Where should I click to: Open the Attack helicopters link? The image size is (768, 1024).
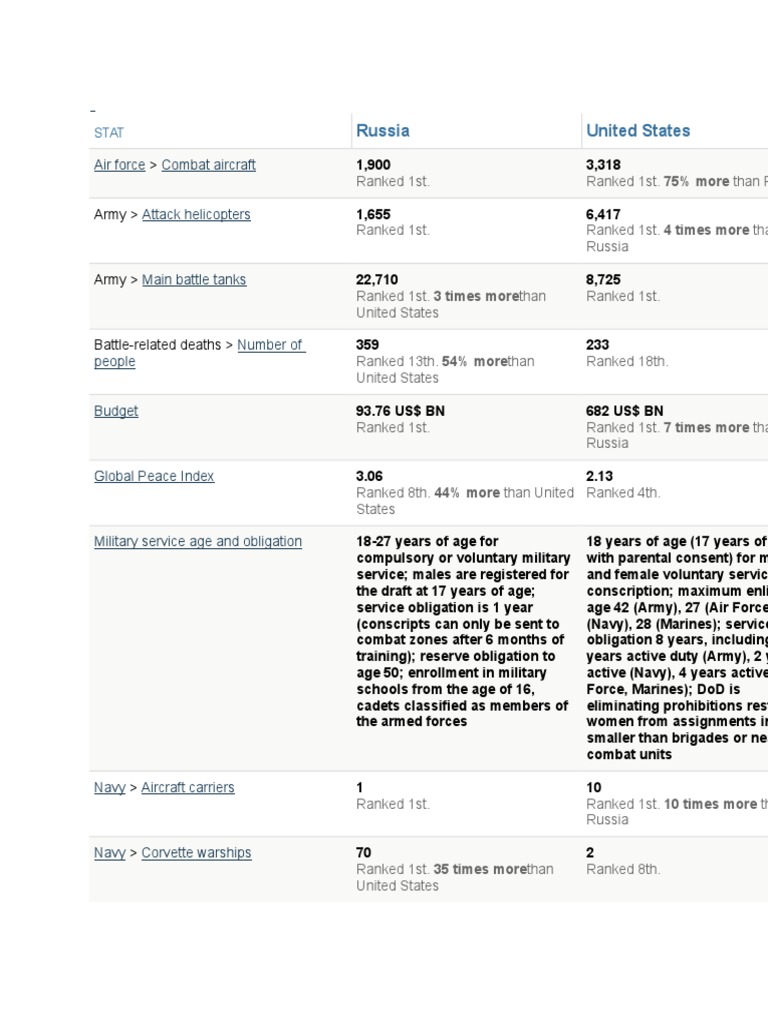[196, 215]
